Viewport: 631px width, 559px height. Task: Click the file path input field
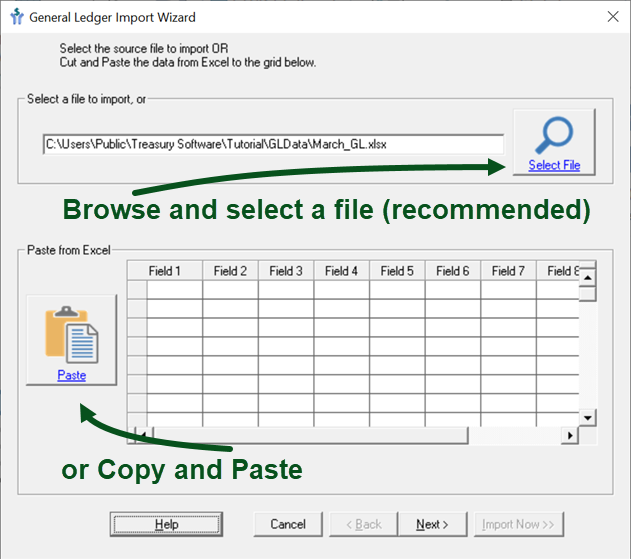point(273,144)
